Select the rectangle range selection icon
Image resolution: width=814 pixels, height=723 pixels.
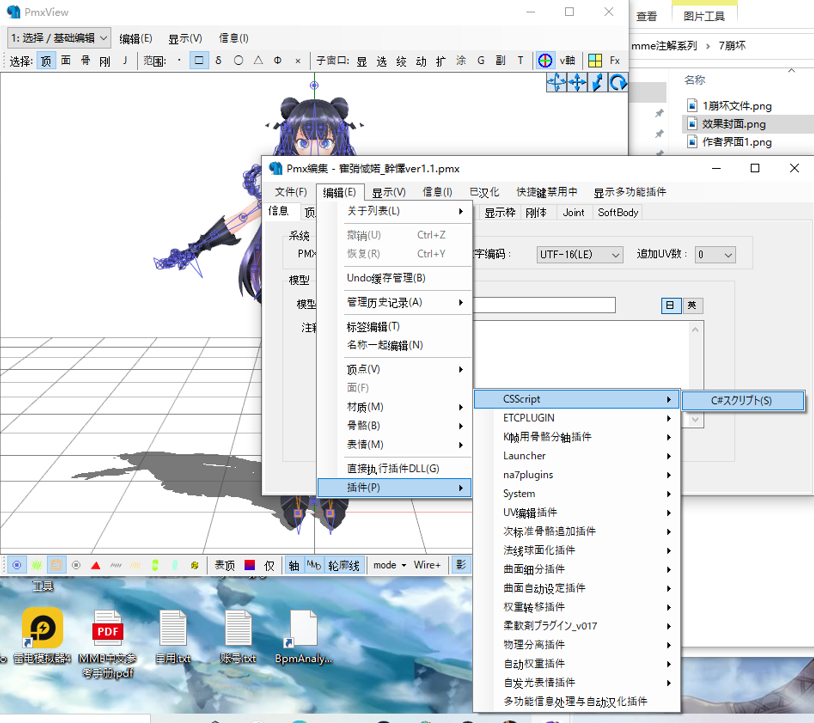(x=199, y=61)
